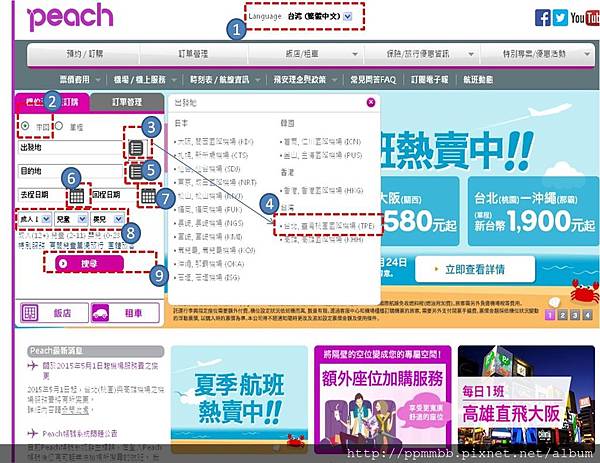Choose the Osaka Kansai airport (KIX)
Image resolution: width=600 pixels, height=463 pixels.
214,142
